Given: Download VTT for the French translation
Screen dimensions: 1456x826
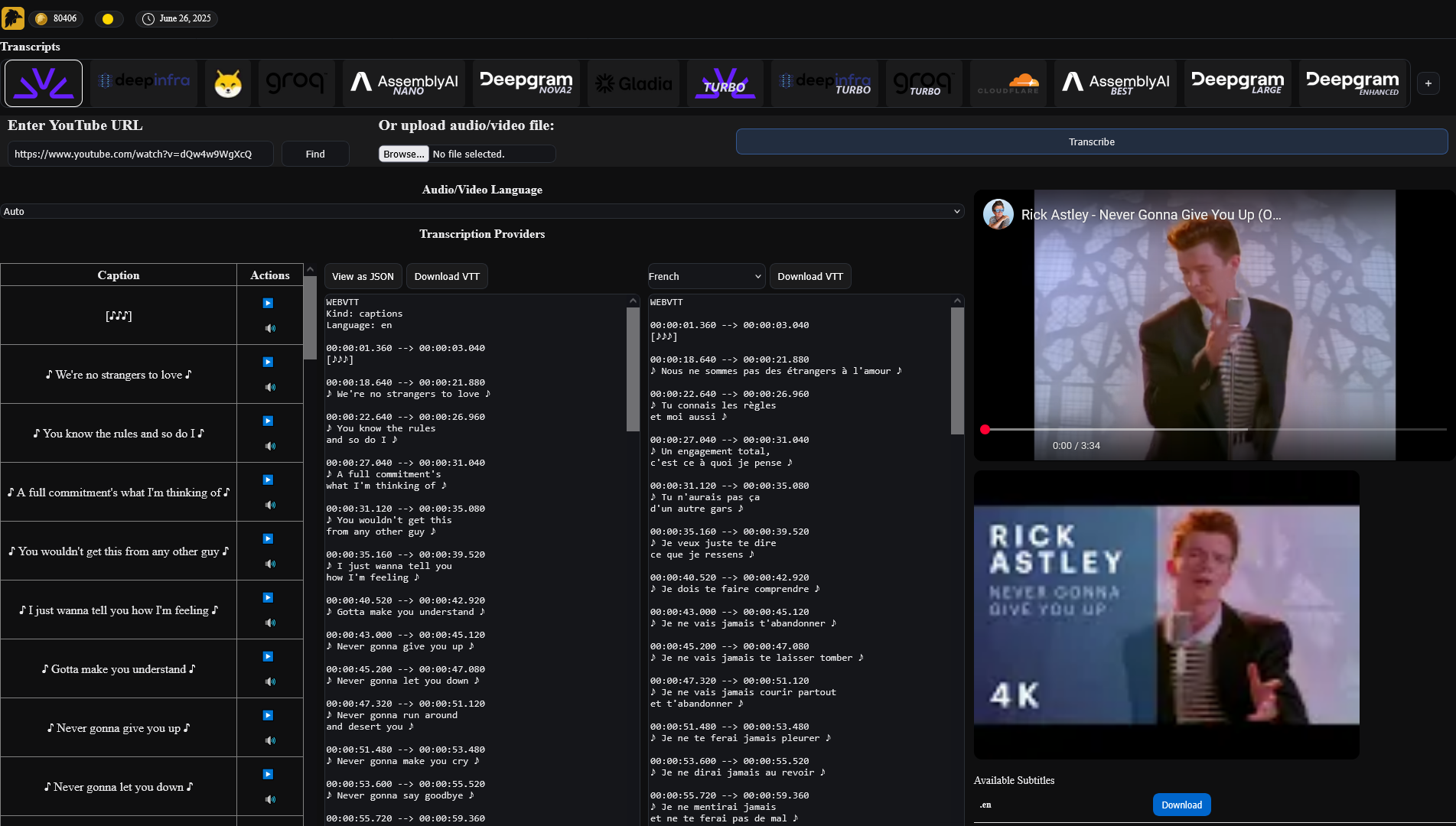Looking at the screenshot, I should 810,276.
